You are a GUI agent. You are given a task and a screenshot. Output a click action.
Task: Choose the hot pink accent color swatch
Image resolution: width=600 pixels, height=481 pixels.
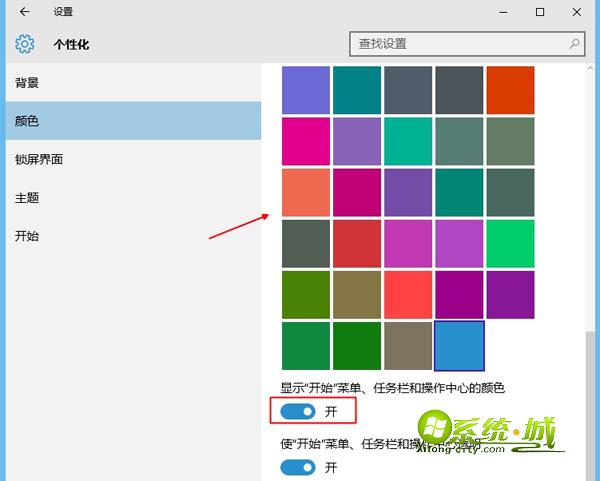(306, 141)
